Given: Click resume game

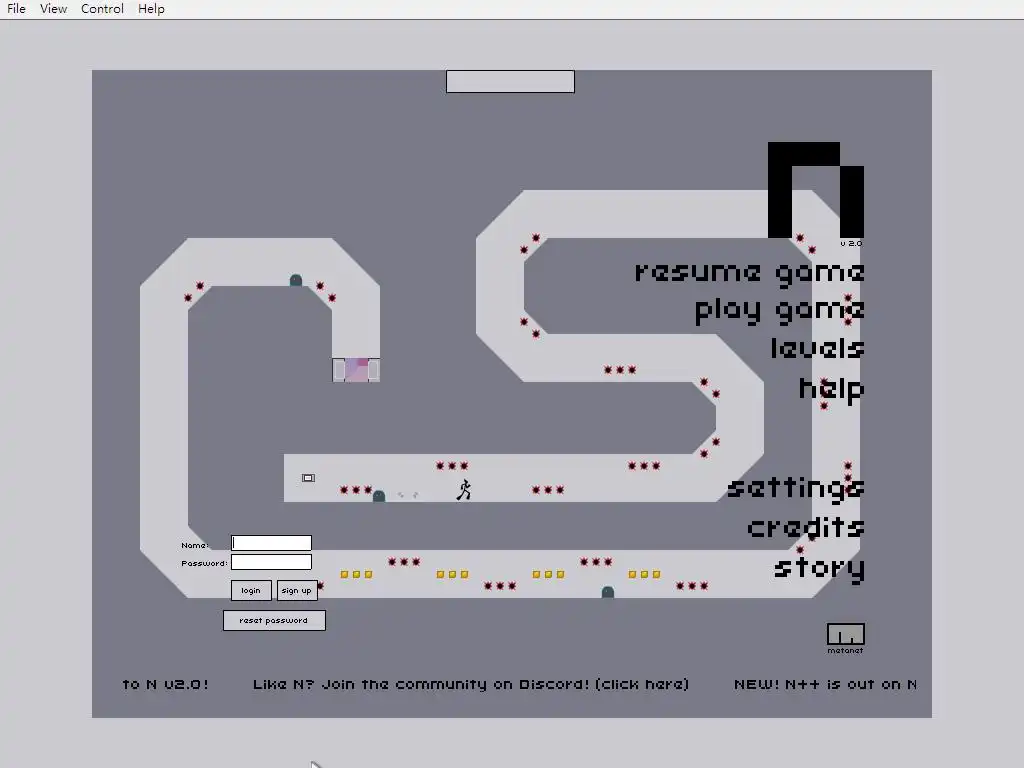Looking at the screenshot, I should [750, 272].
